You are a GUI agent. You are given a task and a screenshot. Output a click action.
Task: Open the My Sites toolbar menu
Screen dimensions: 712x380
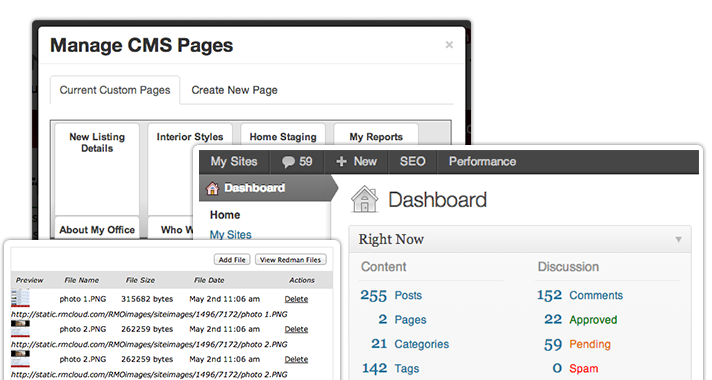coord(234,162)
